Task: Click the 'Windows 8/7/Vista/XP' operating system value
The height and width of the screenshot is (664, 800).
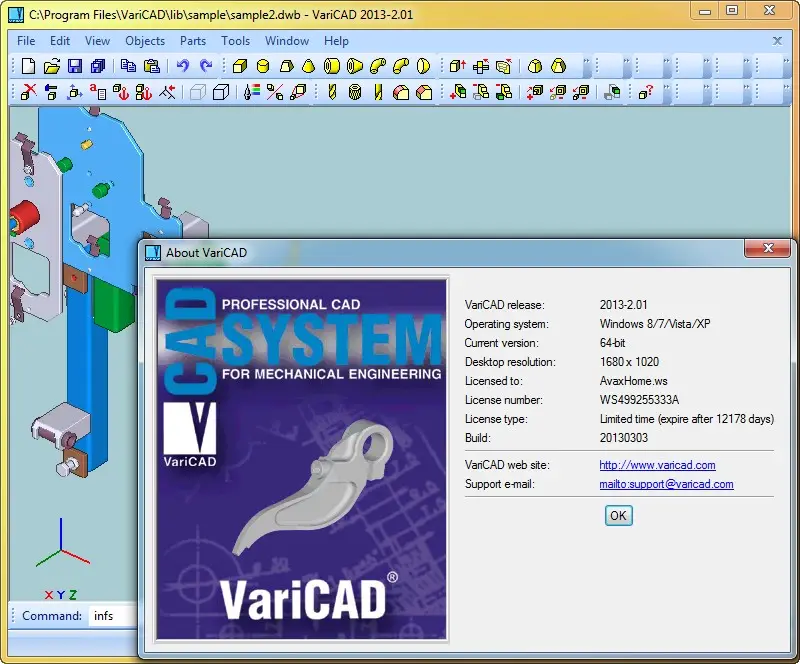Action: pyautogui.click(x=655, y=324)
